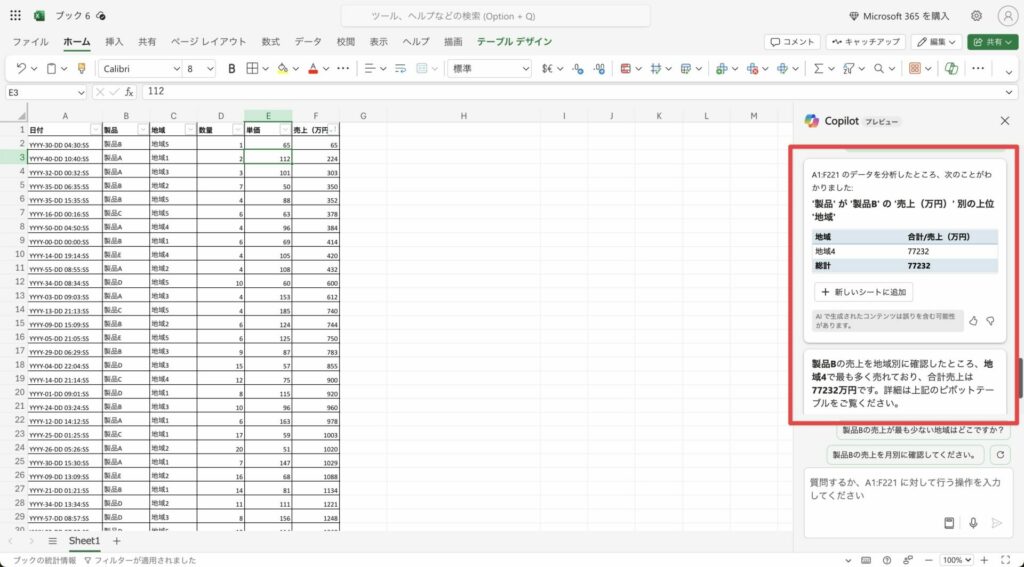Apply the red font color

(313, 69)
